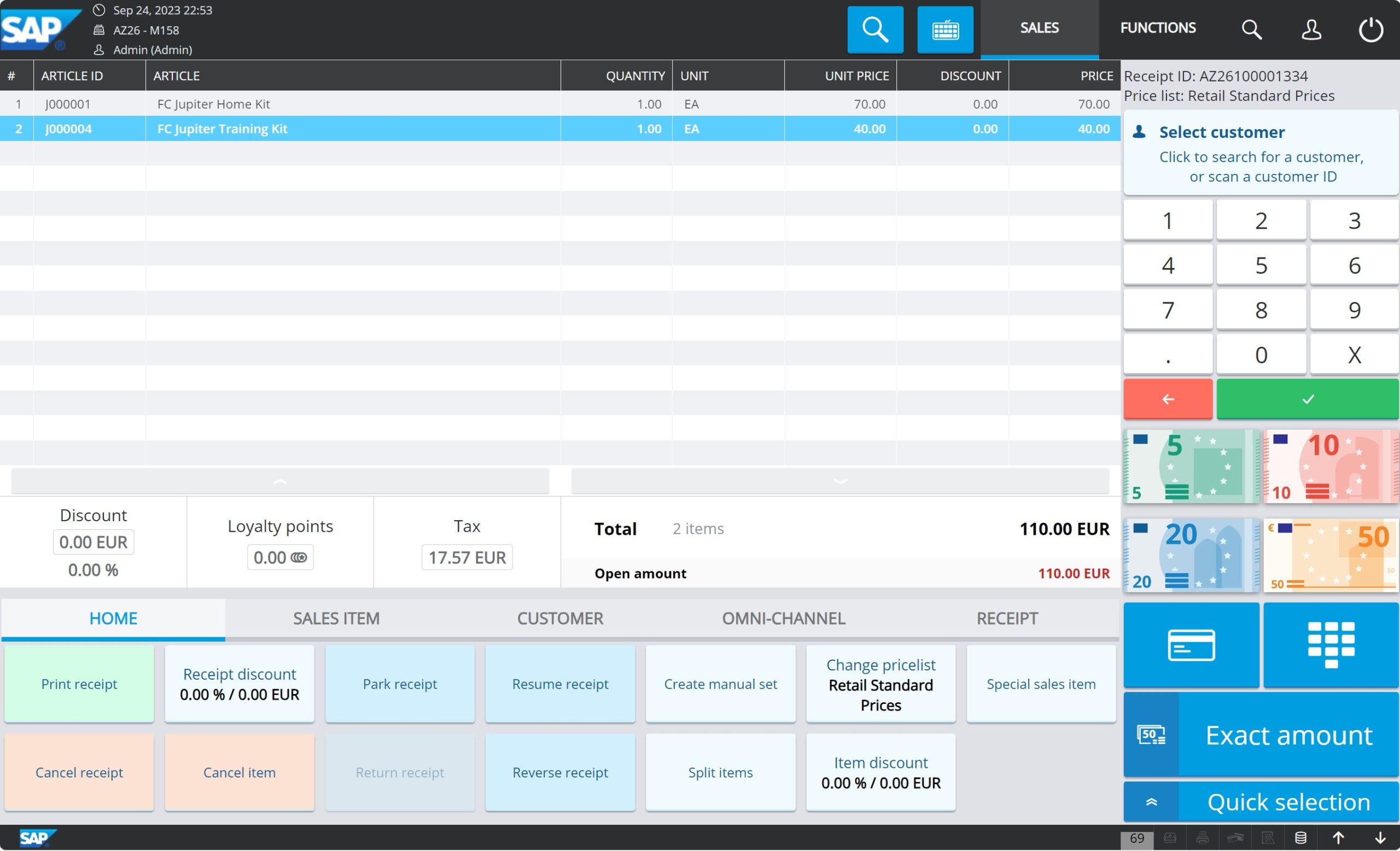Confirm entry with green checkmark key

1308,399
